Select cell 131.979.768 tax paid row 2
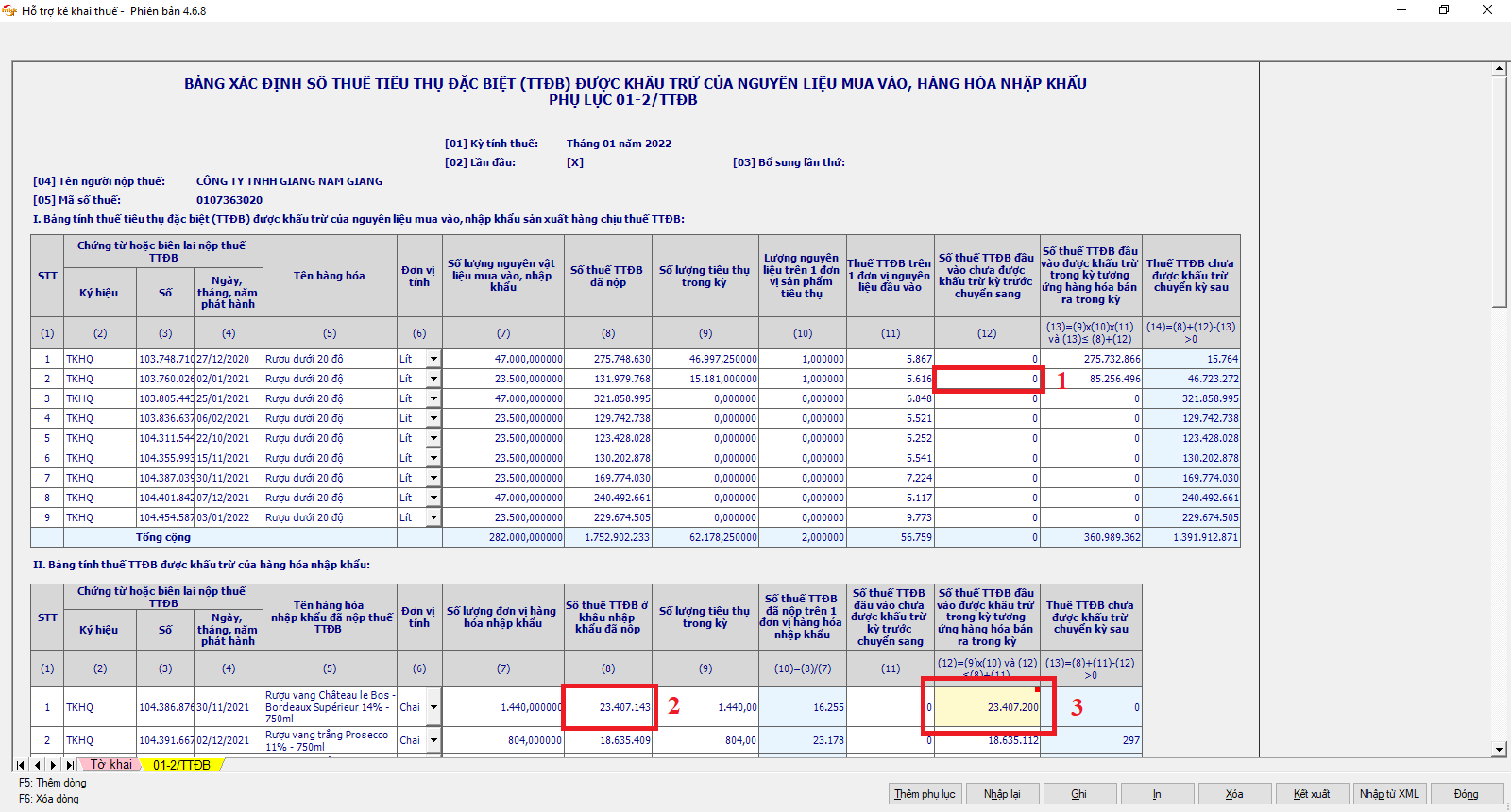The height and width of the screenshot is (812, 1511). pos(608,379)
